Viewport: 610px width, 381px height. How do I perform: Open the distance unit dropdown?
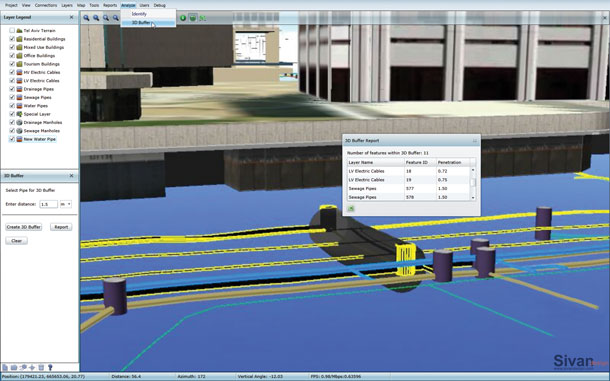(x=66, y=204)
